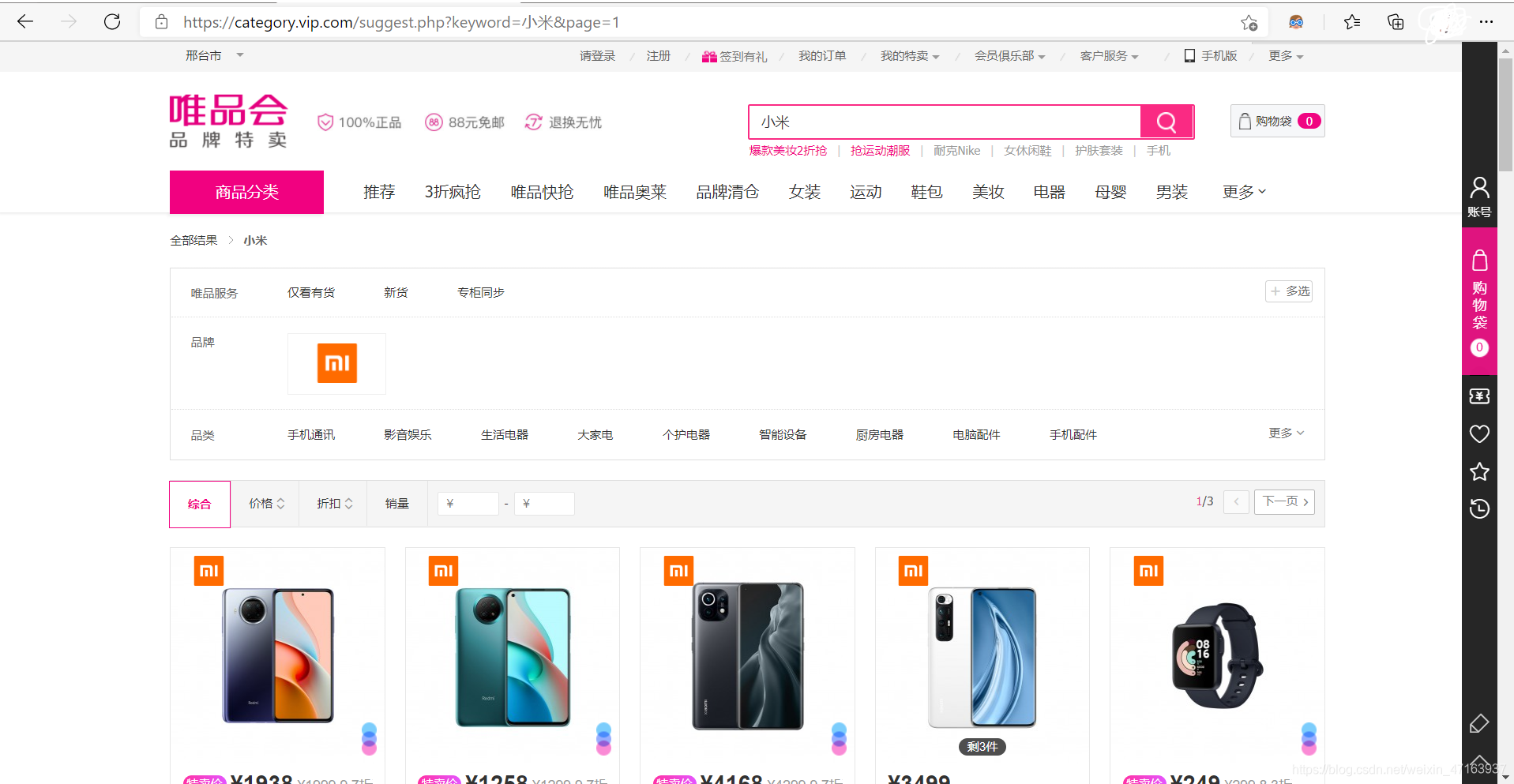
Task: Go to 下一页 next results page
Action: click(x=1284, y=501)
